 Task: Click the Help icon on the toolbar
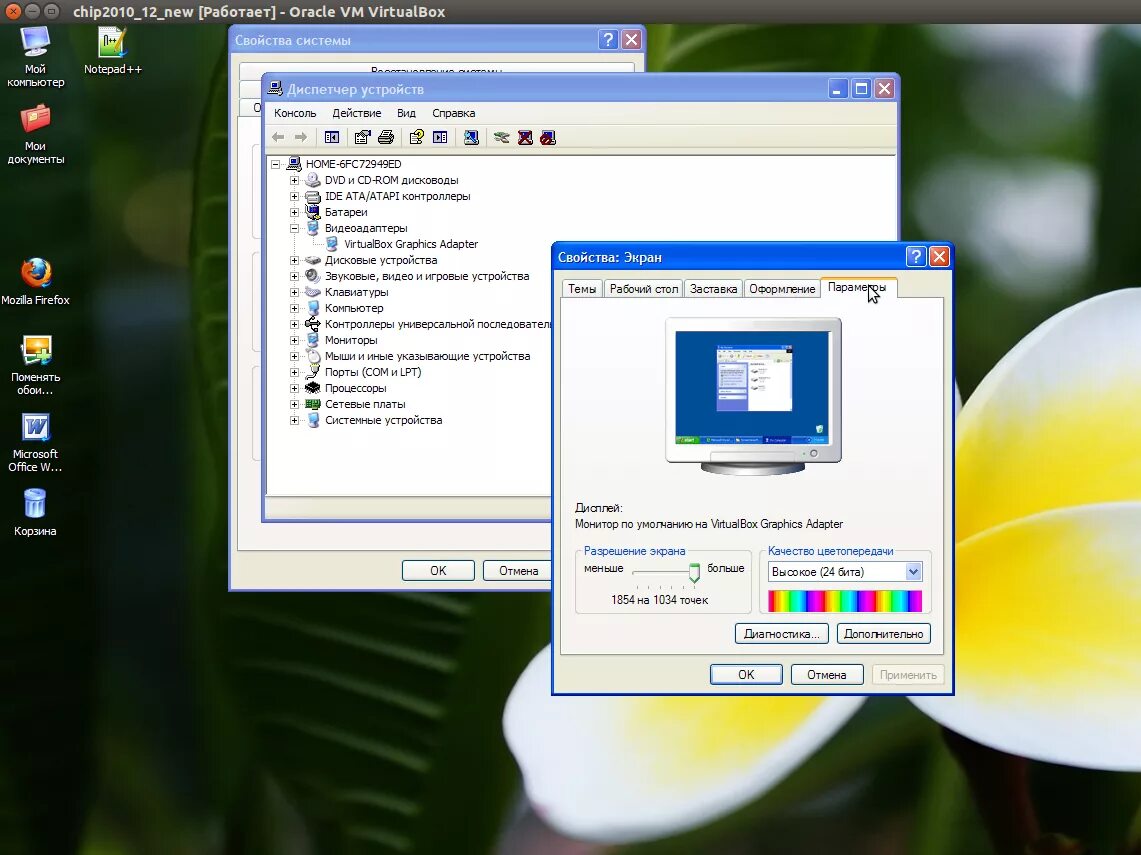(x=417, y=137)
